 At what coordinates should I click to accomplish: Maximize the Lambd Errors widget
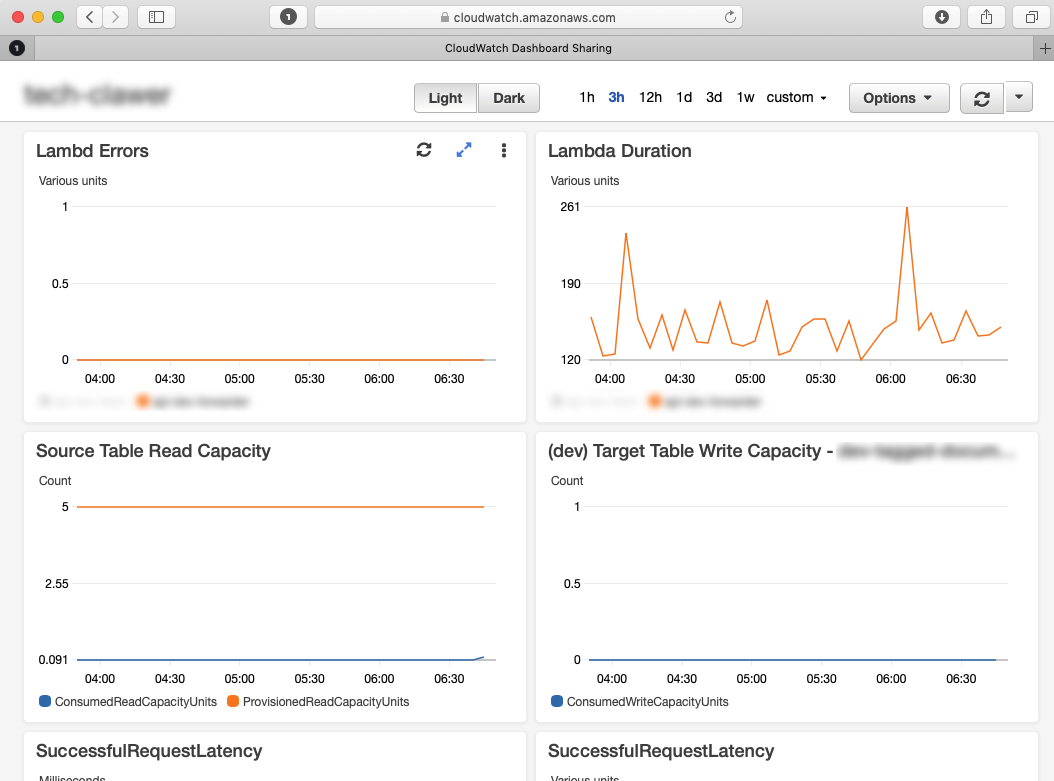click(464, 150)
